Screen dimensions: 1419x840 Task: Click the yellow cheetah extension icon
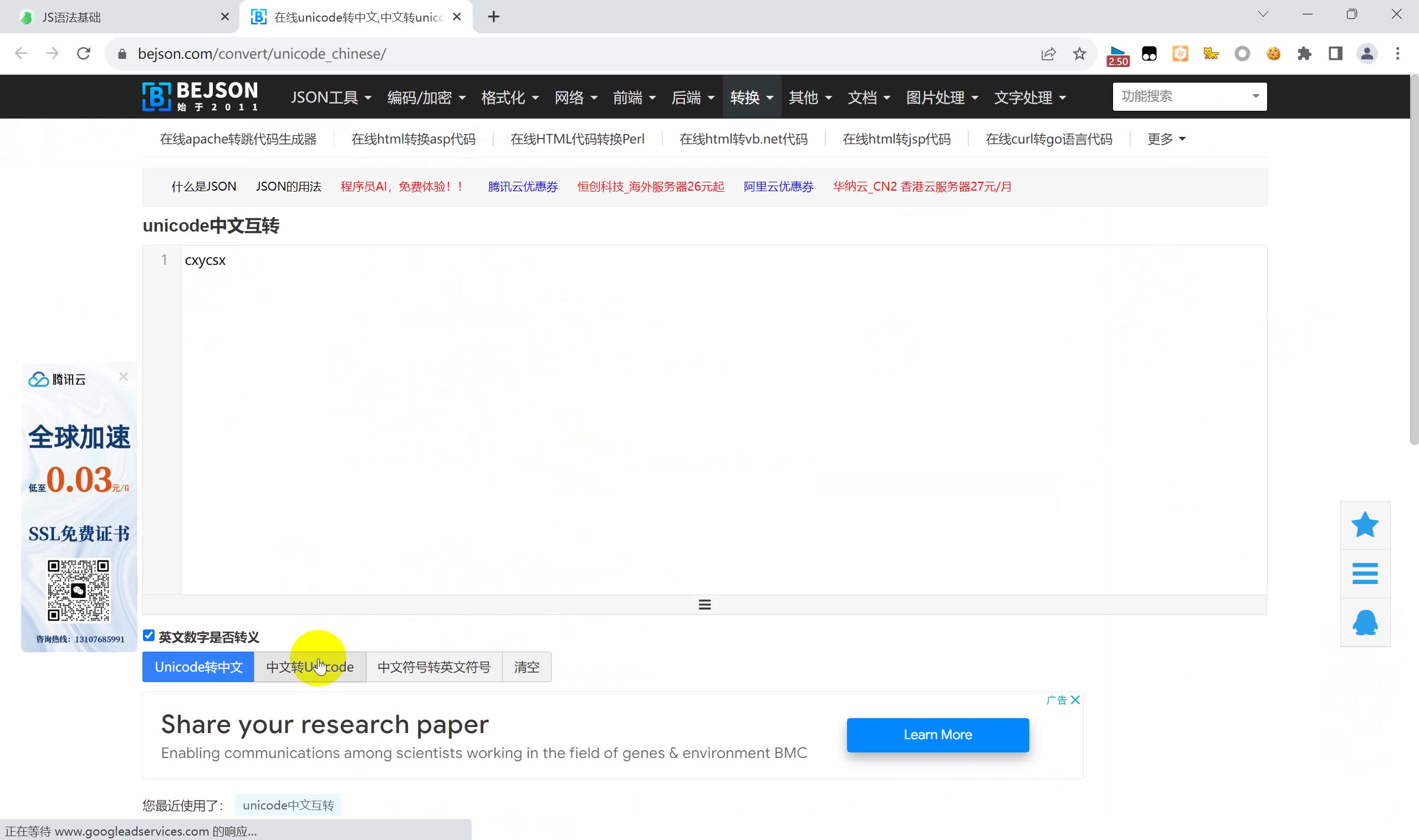1211,53
